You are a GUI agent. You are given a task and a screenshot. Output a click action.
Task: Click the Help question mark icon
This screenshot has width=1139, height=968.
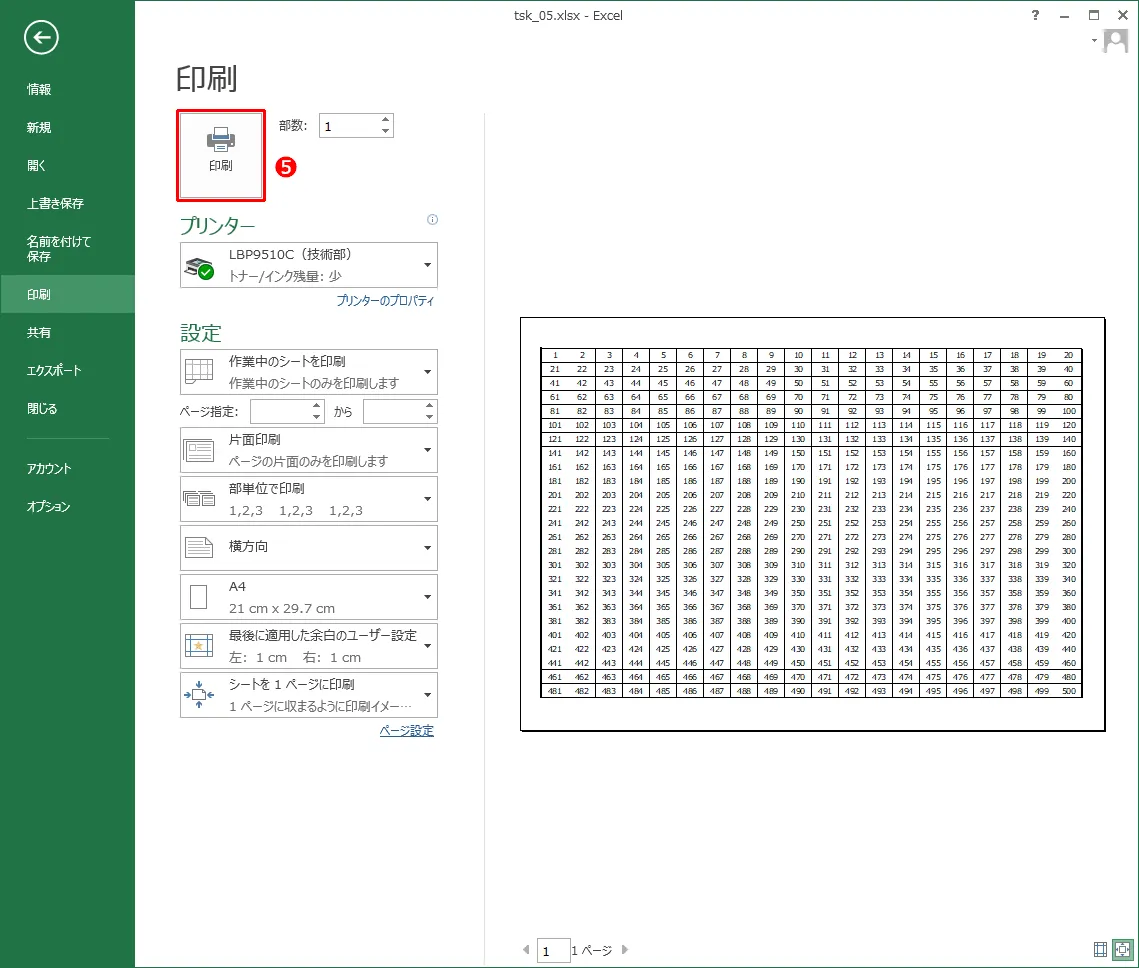[1035, 15]
